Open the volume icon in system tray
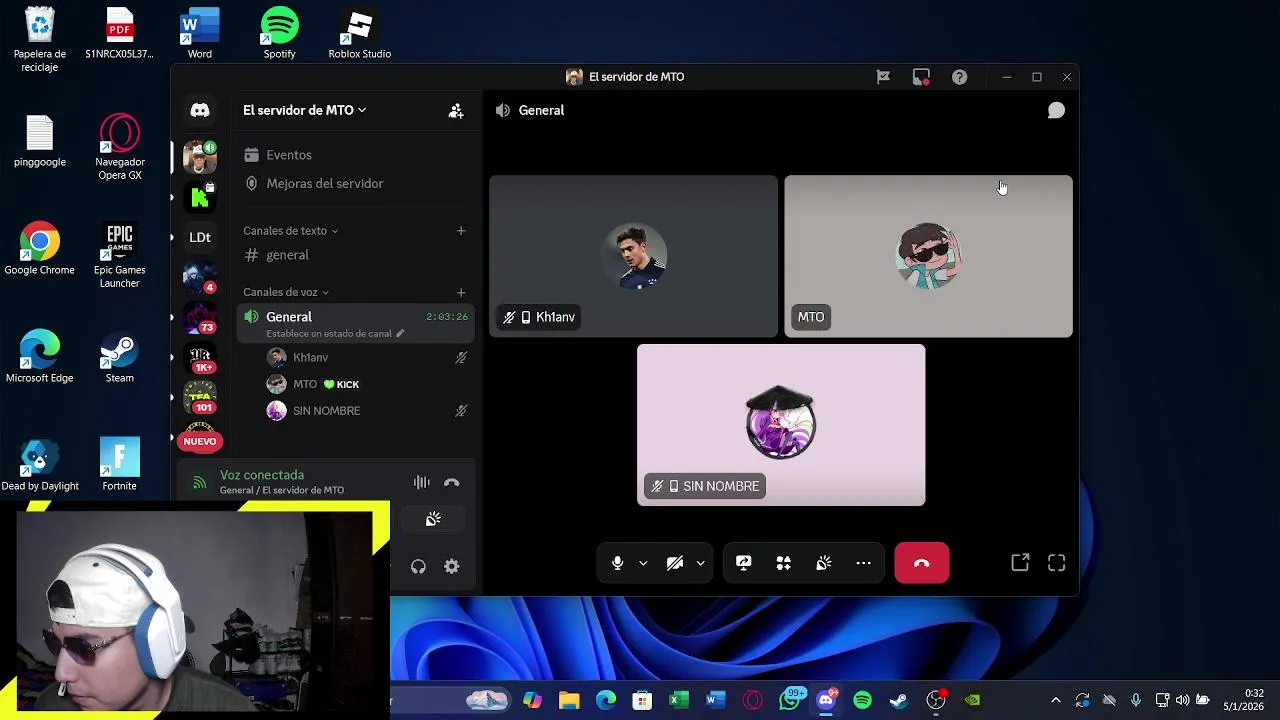 pos(1182,700)
